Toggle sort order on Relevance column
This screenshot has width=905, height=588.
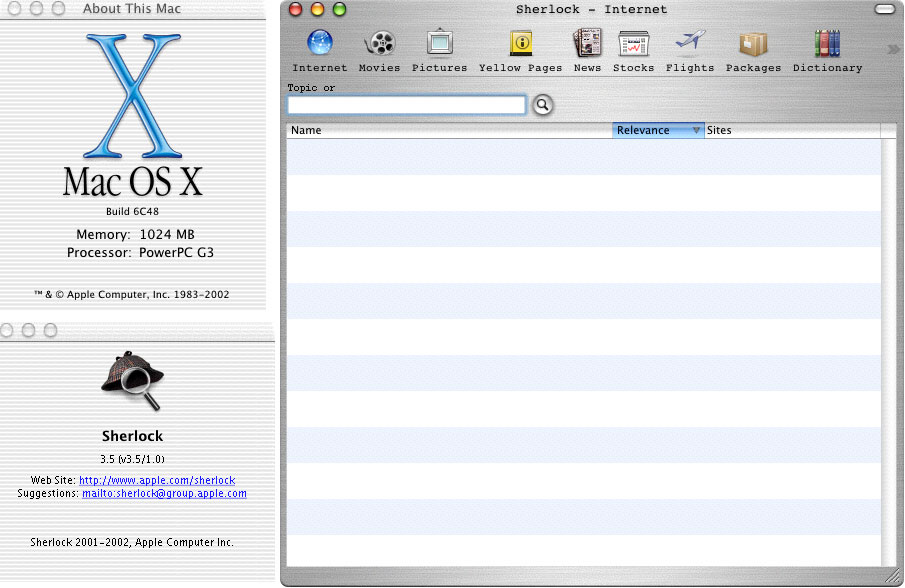pos(658,130)
